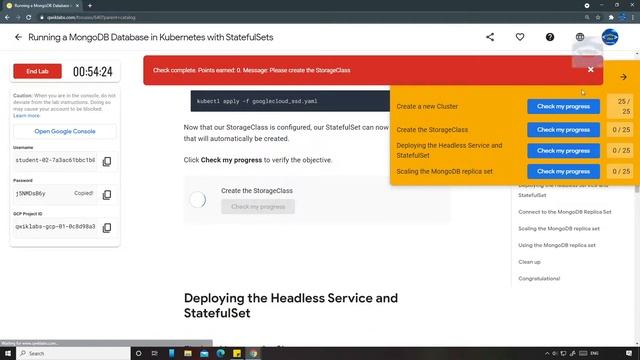Click End Lab button
Viewport: 640px width, 360px height.
[38, 71]
